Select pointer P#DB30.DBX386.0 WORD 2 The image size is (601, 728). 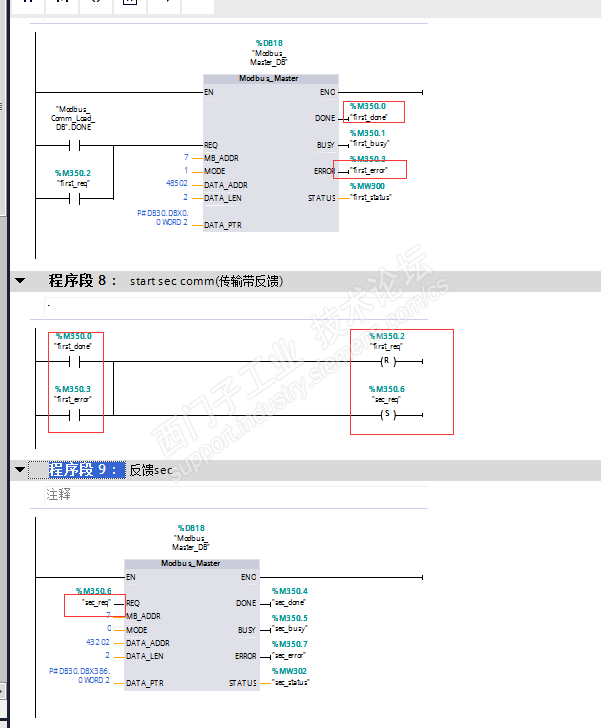coord(80,676)
